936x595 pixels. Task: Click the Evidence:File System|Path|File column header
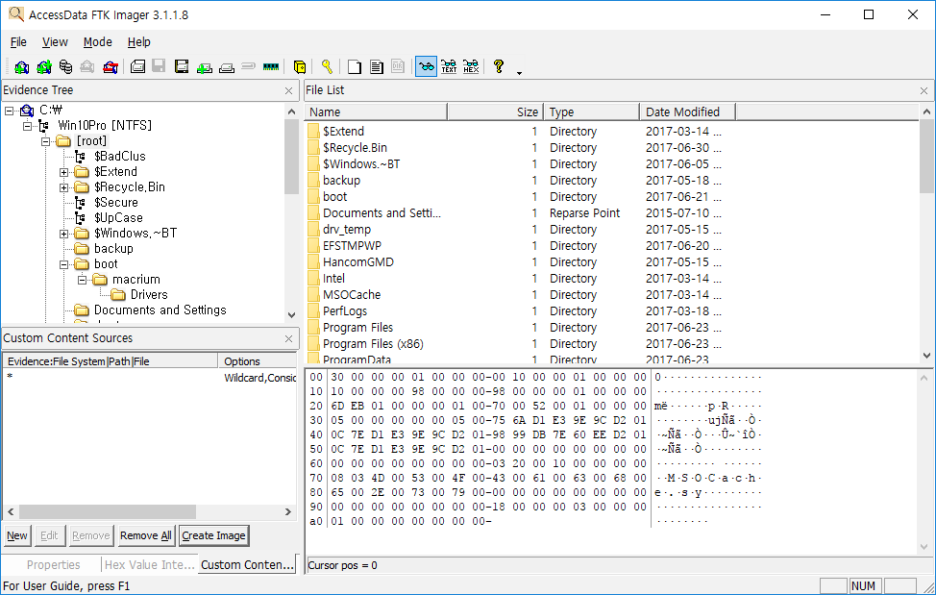click(111, 361)
